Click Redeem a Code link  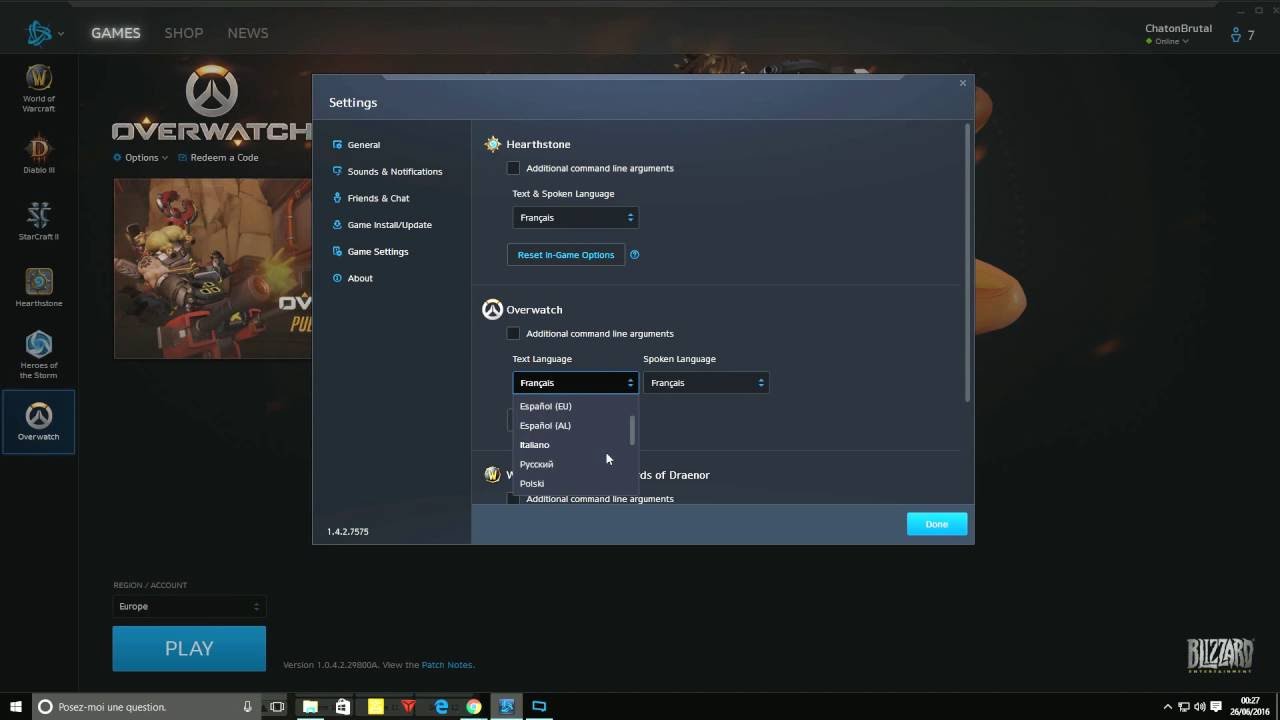pos(218,157)
